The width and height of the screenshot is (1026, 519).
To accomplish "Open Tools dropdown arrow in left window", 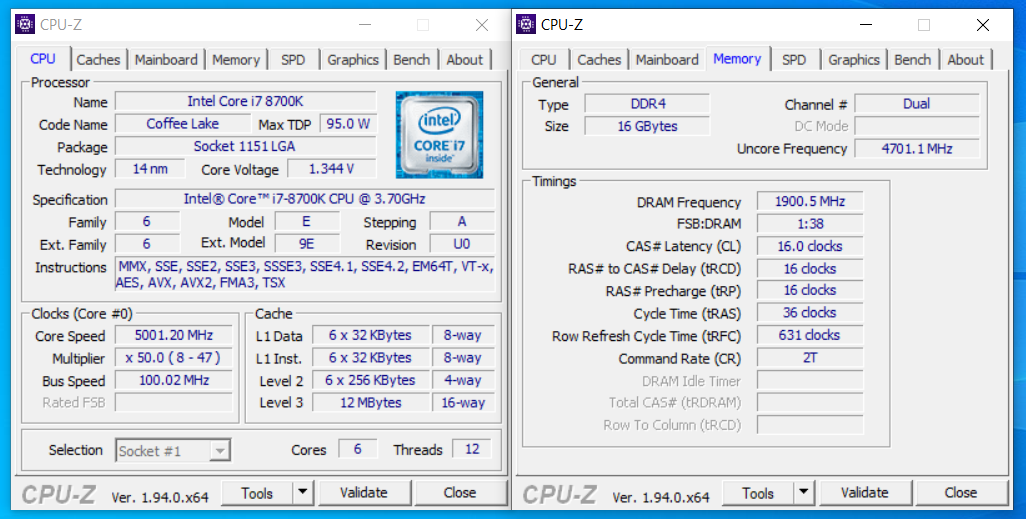I will click(302, 493).
